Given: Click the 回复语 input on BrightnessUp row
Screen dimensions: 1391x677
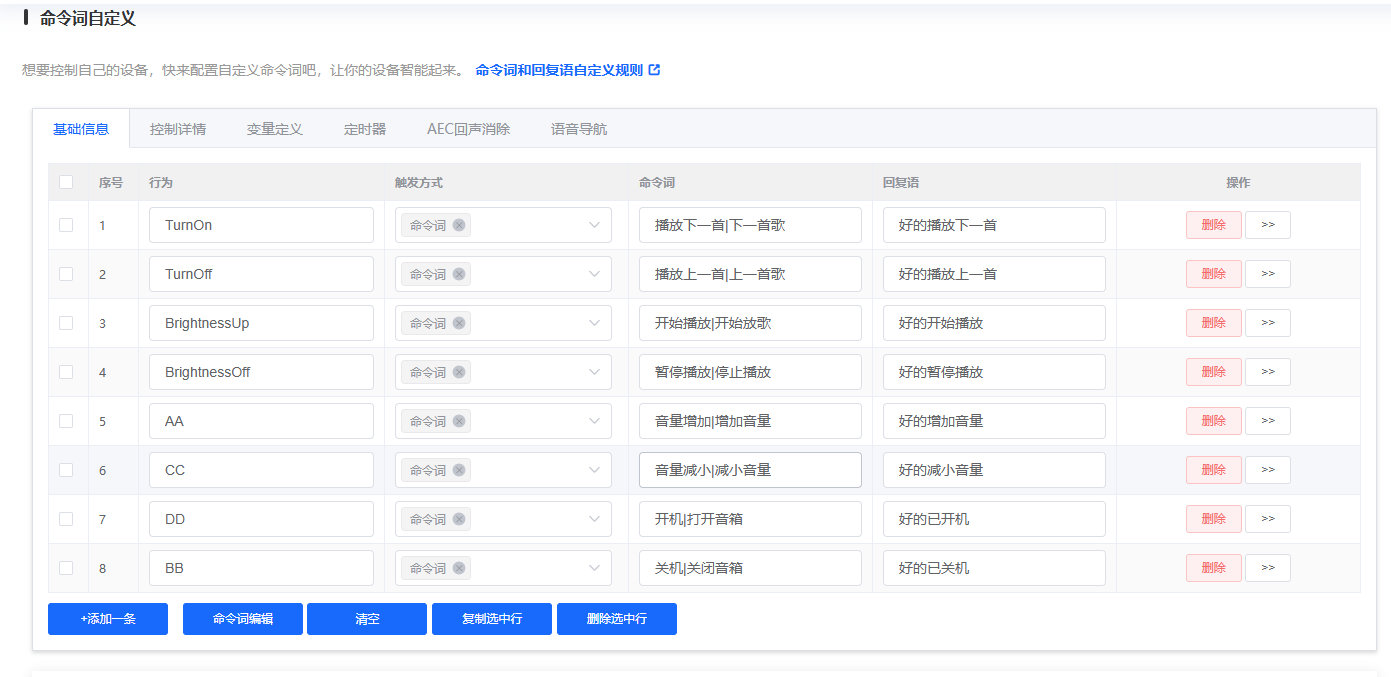Looking at the screenshot, I should (994, 322).
